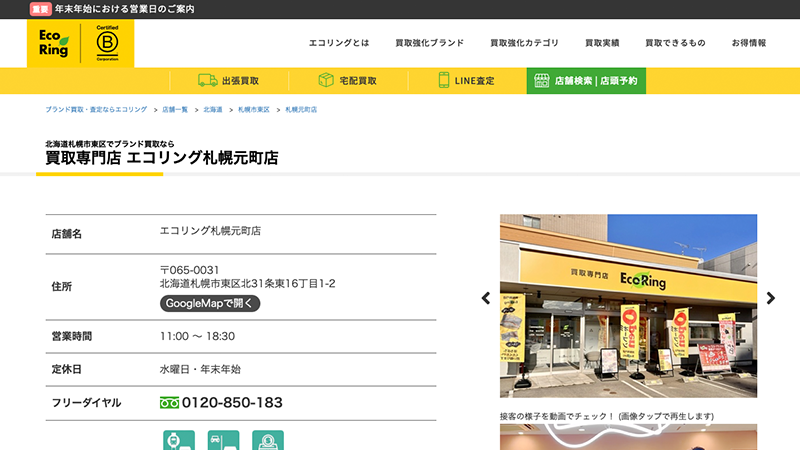
Task: Click the green free-dial phone icon
Action: click(x=169, y=403)
